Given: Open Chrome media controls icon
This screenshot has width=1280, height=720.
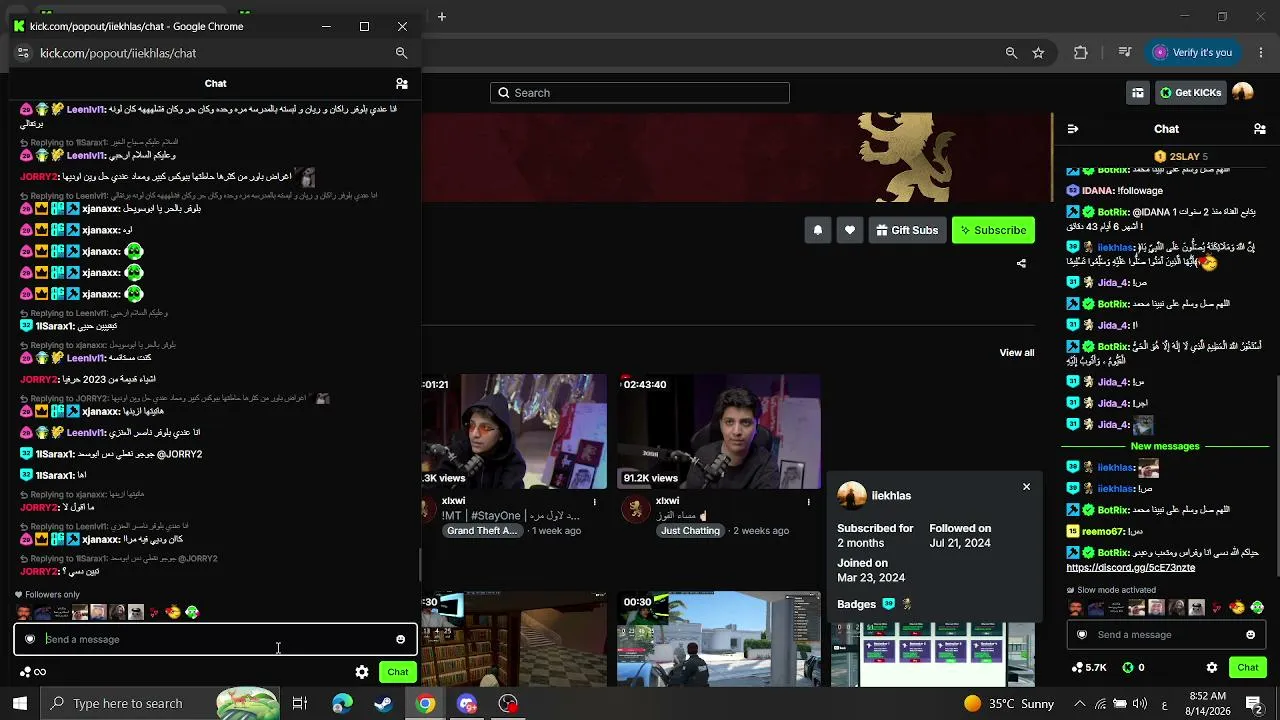Looking at the screenshot, I should pyautogui.click(x=1125, y=53).
